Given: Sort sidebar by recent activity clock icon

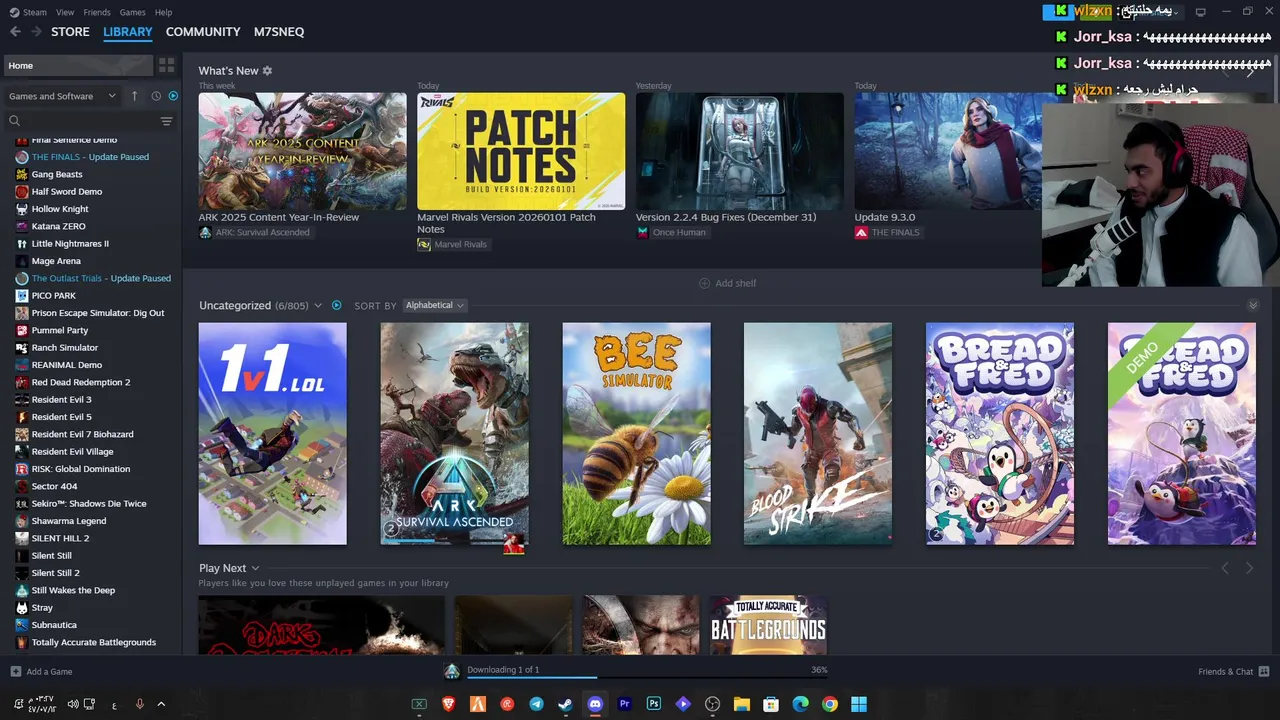Looking at the screenshot, I should pos(156,96).
